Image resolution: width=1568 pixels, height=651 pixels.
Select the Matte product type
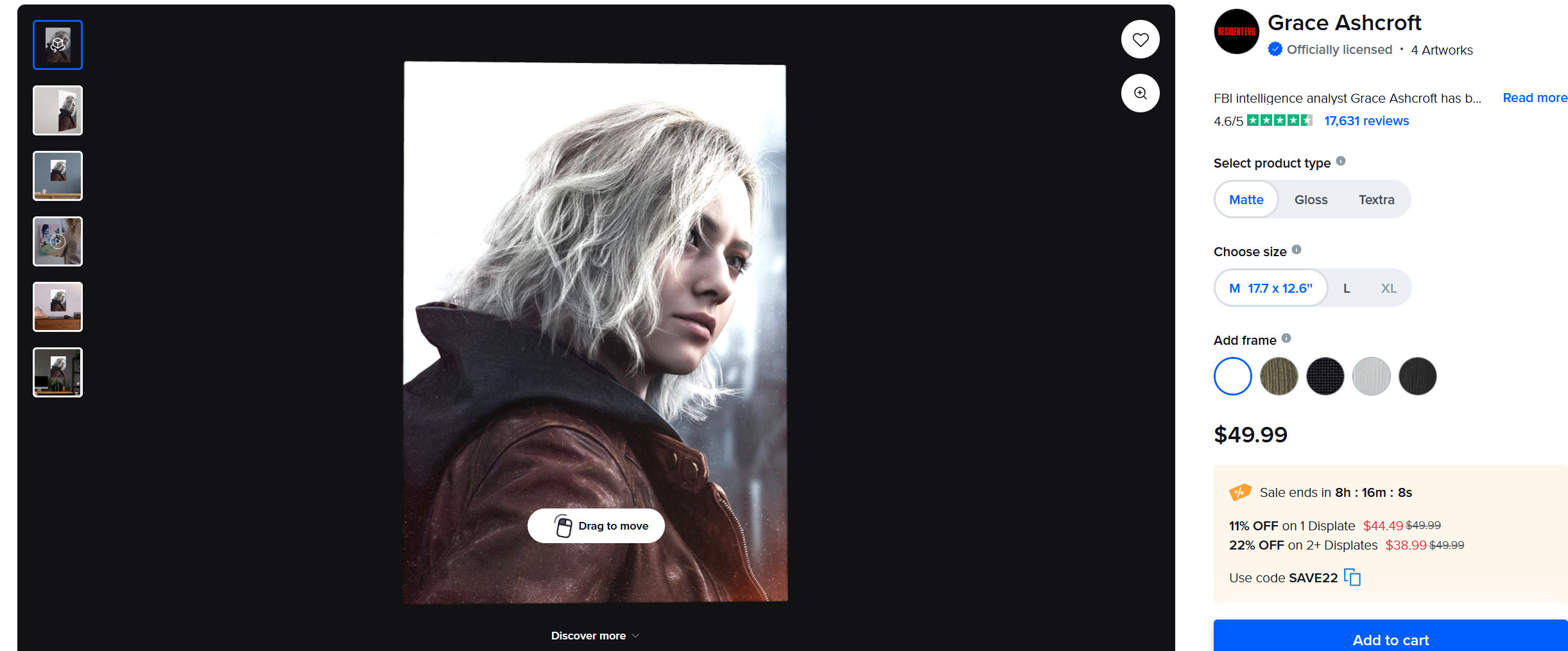point(1246,200)
